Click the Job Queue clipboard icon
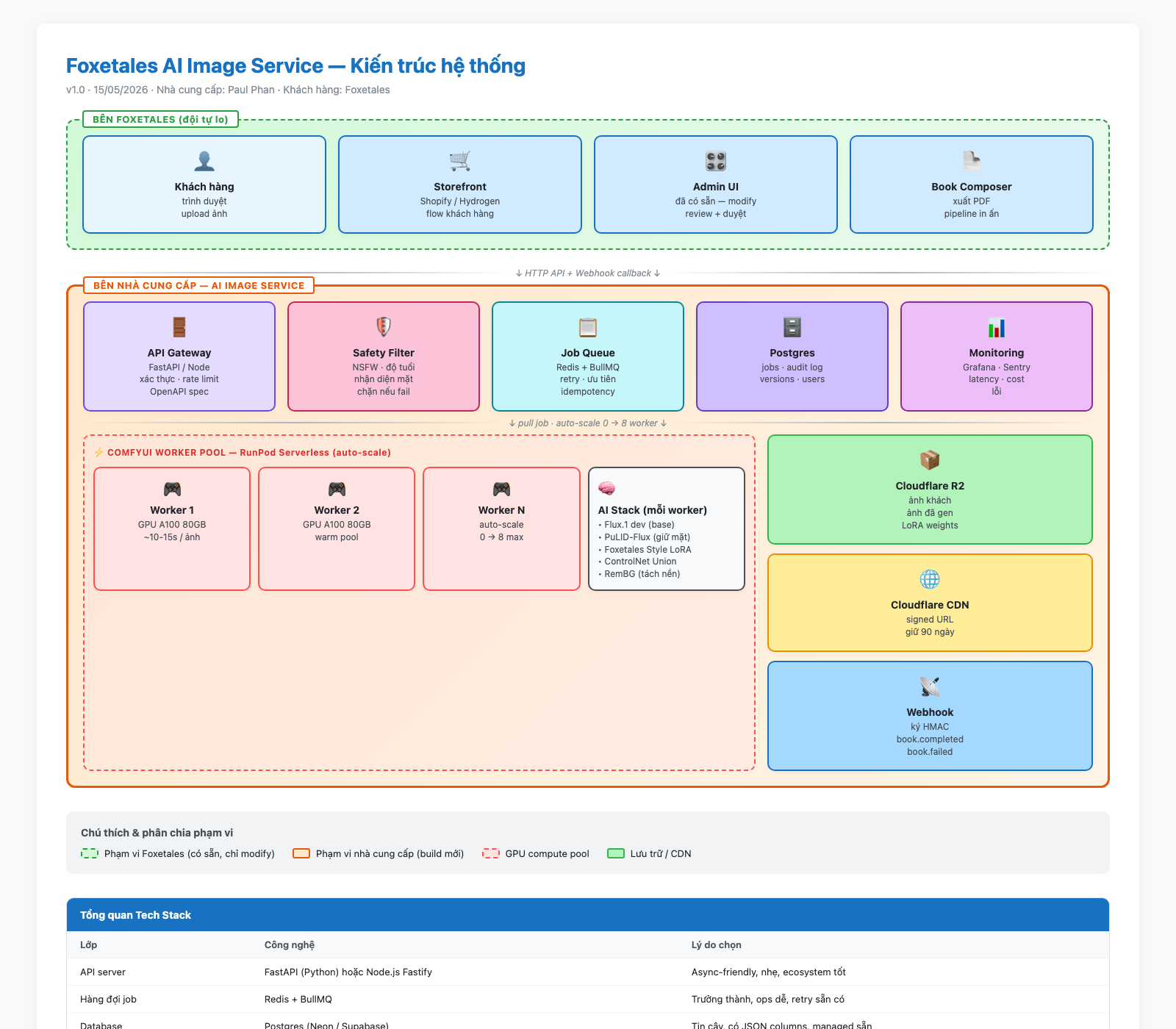 pyautogui.click(x=588, y=327)
